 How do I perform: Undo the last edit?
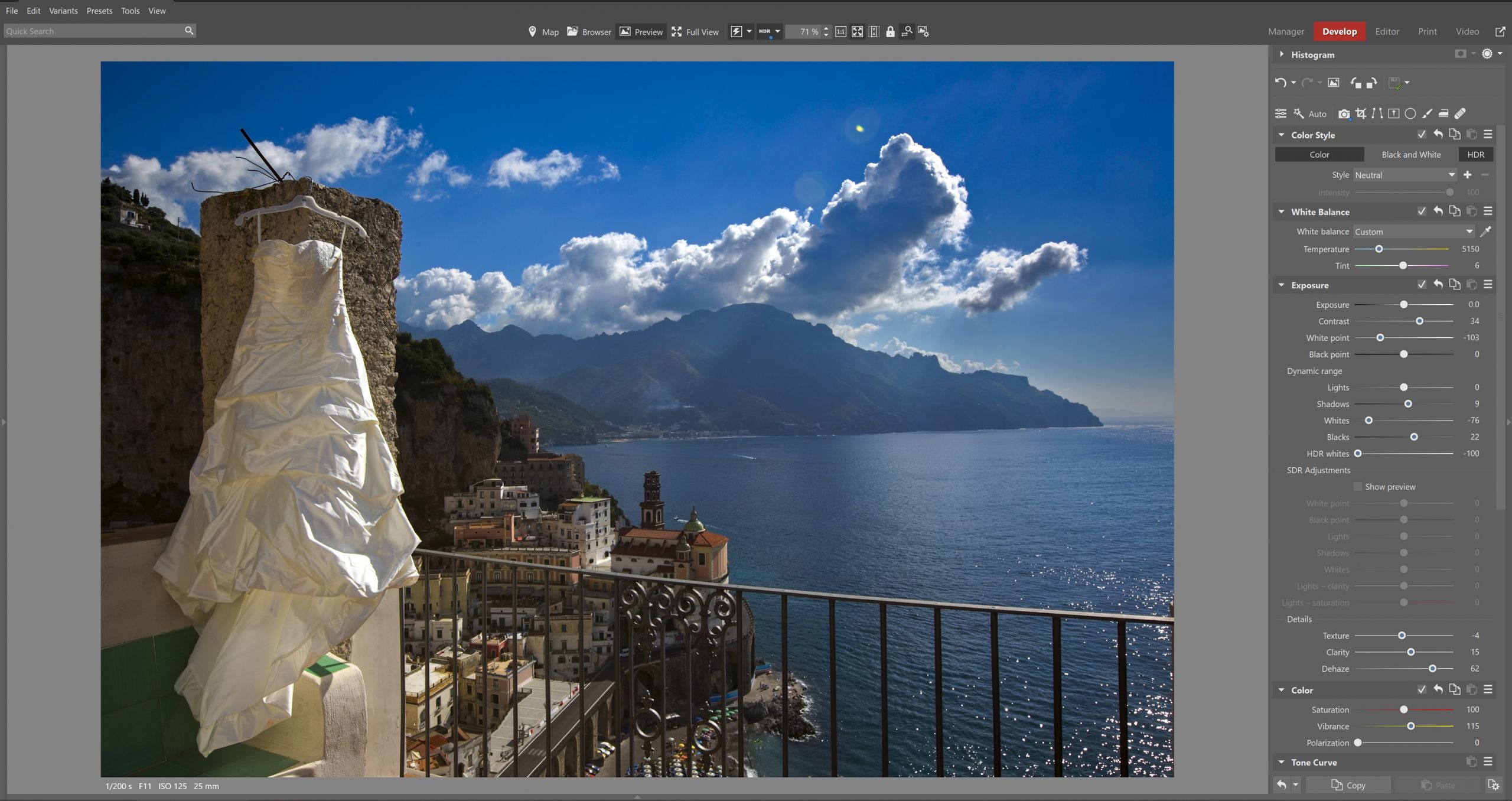pos(1282,82)
